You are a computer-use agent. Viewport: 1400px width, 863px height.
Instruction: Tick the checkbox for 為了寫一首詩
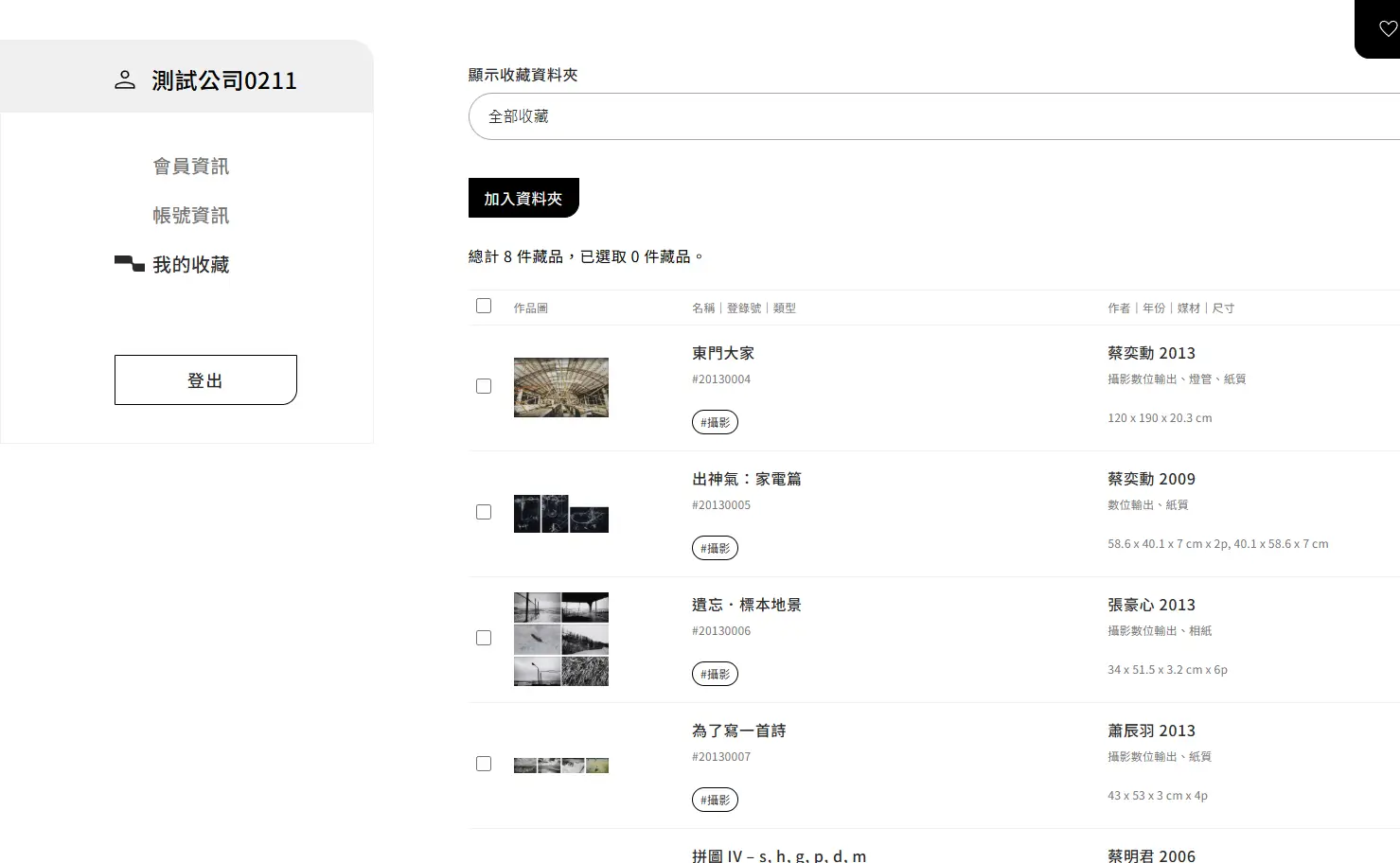[x=484, y=764]
